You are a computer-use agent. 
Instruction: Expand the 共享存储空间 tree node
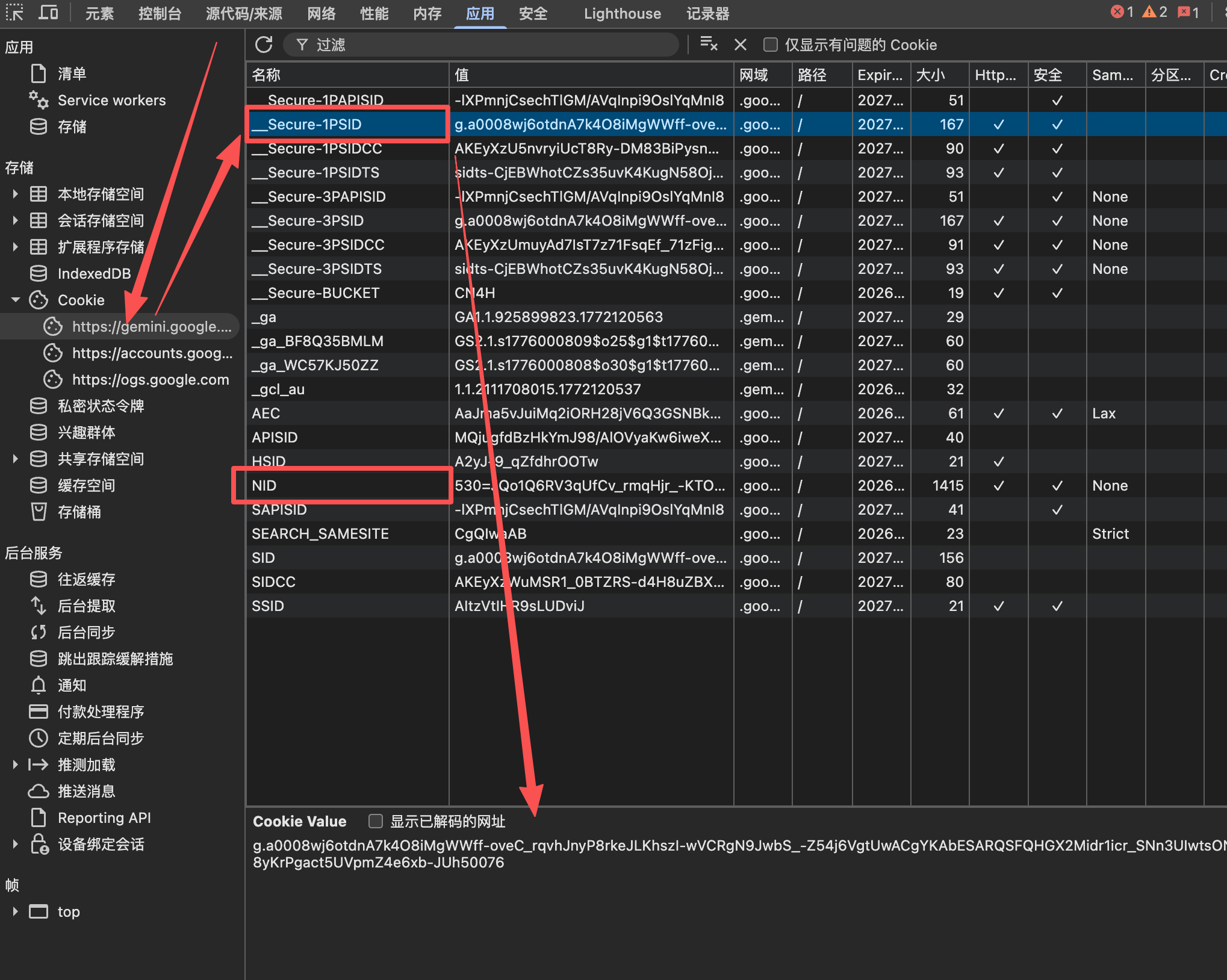coord(16,459)
